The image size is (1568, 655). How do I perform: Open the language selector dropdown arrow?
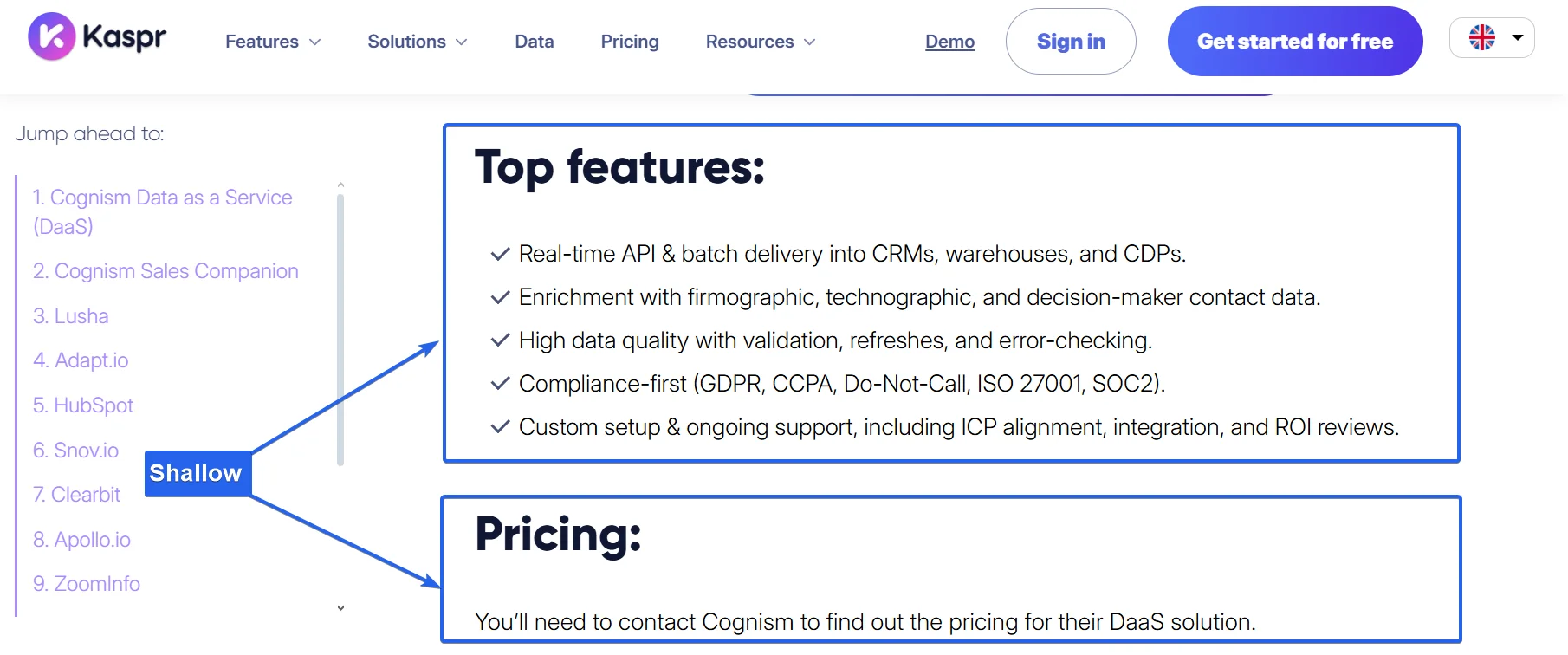click(x=1517, y=37)
